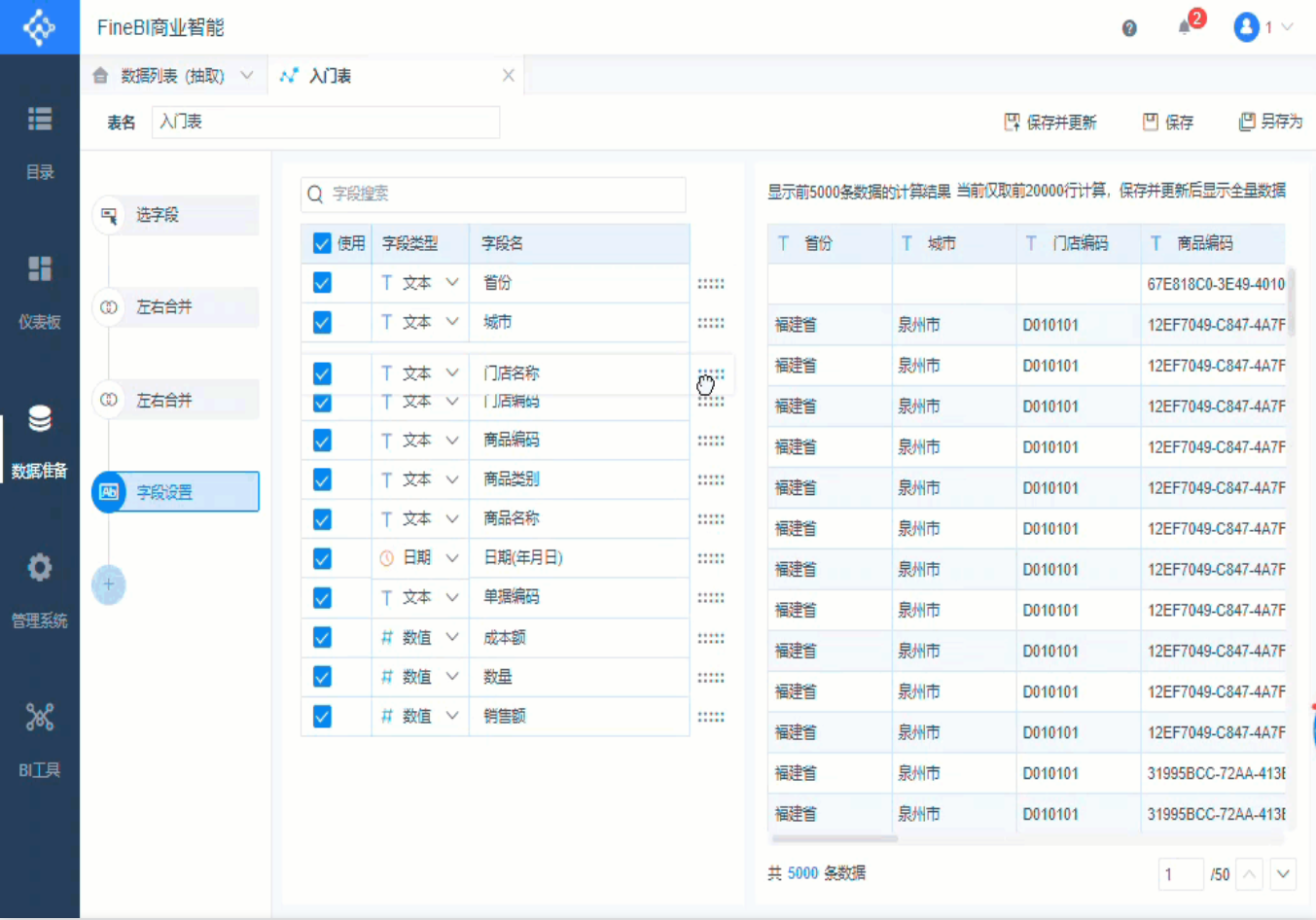This screenshot has width=1316, height=920.
Task: Click the 保存并更新 button
Action: (x=1049, y=122)
